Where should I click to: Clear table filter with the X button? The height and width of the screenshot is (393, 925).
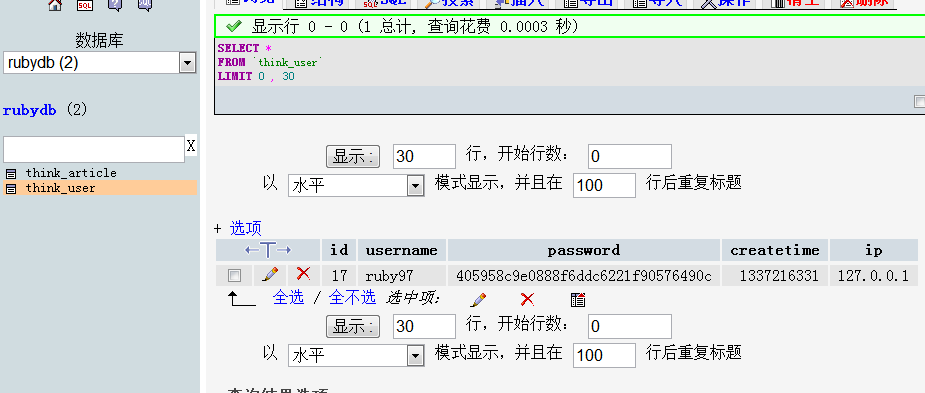(191, 146)
